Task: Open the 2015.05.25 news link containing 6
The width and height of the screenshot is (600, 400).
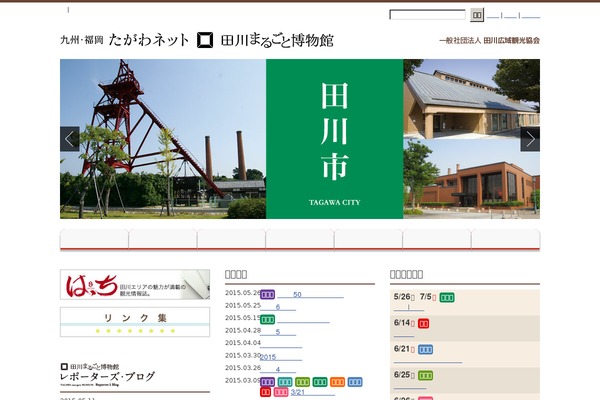Action: point(278,307)
